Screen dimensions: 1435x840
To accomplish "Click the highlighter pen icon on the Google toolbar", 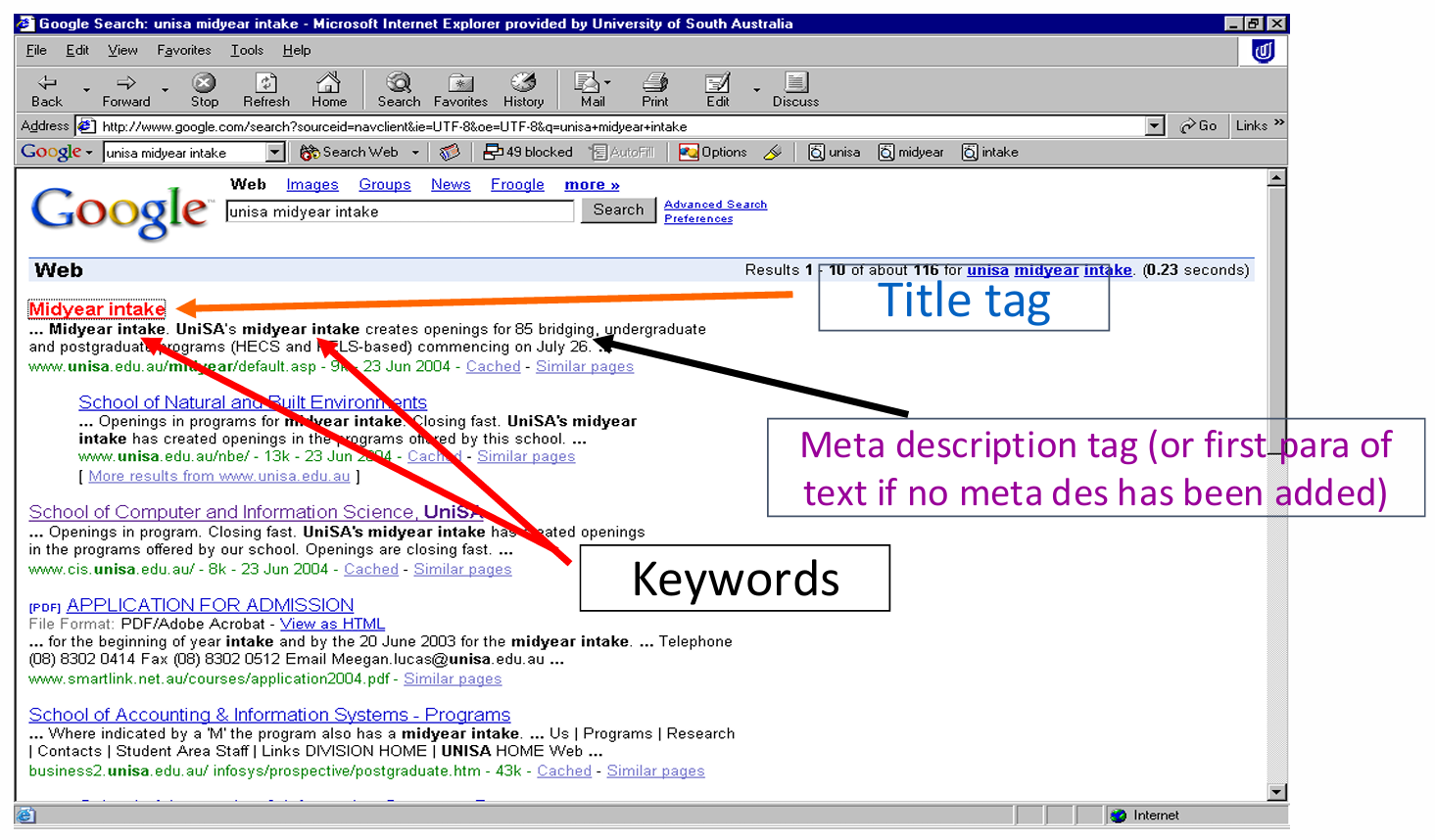I will pos(773,152).
